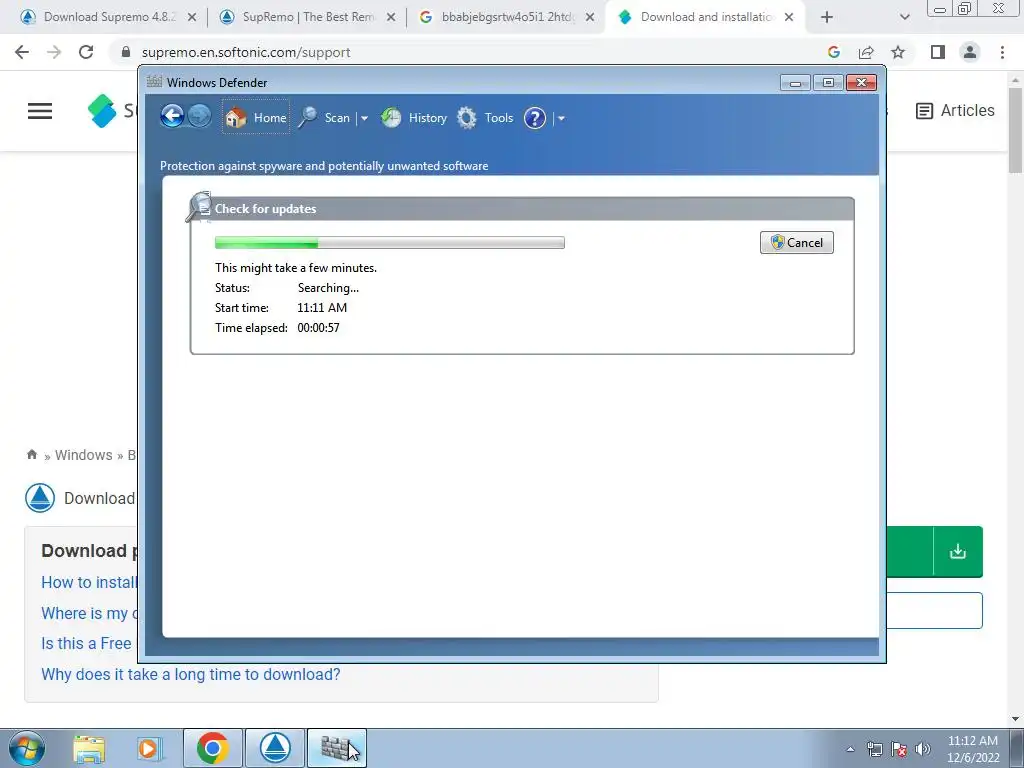Open Windows Media Player from taskbar

point(149,748)
